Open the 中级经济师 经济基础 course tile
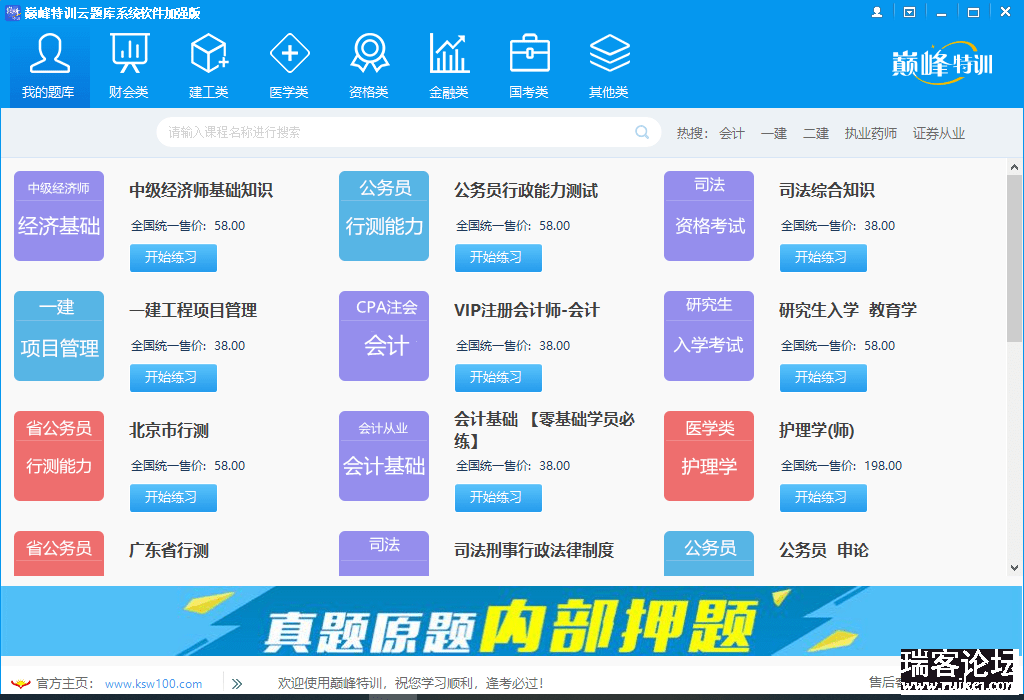Viewport: 1024px width, 700px height. (59, 216)
